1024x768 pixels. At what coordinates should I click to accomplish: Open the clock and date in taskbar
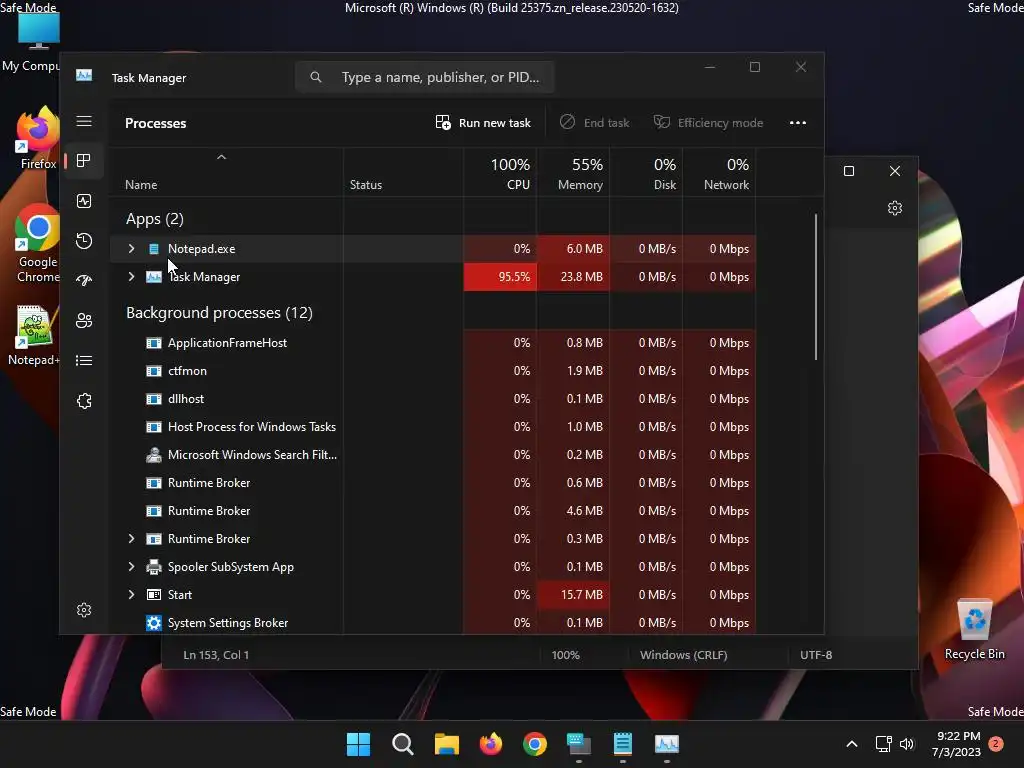pyautogui.click(x=957, y=744)
